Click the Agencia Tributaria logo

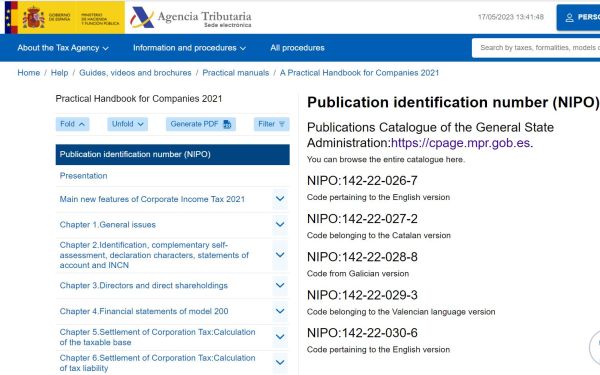pyautogui.click(x=191, y=18)
